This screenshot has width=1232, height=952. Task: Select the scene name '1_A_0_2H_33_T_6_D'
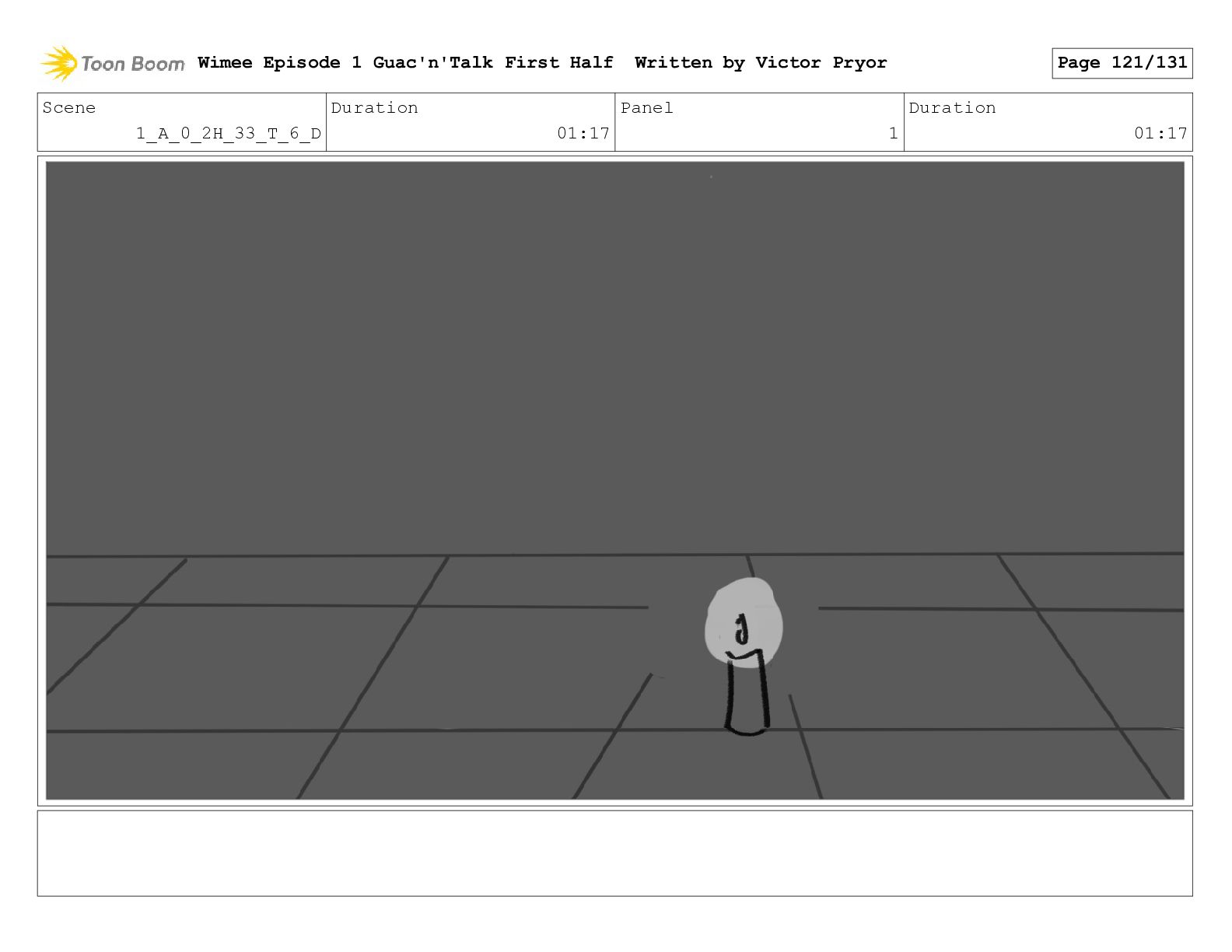[229, 134]
